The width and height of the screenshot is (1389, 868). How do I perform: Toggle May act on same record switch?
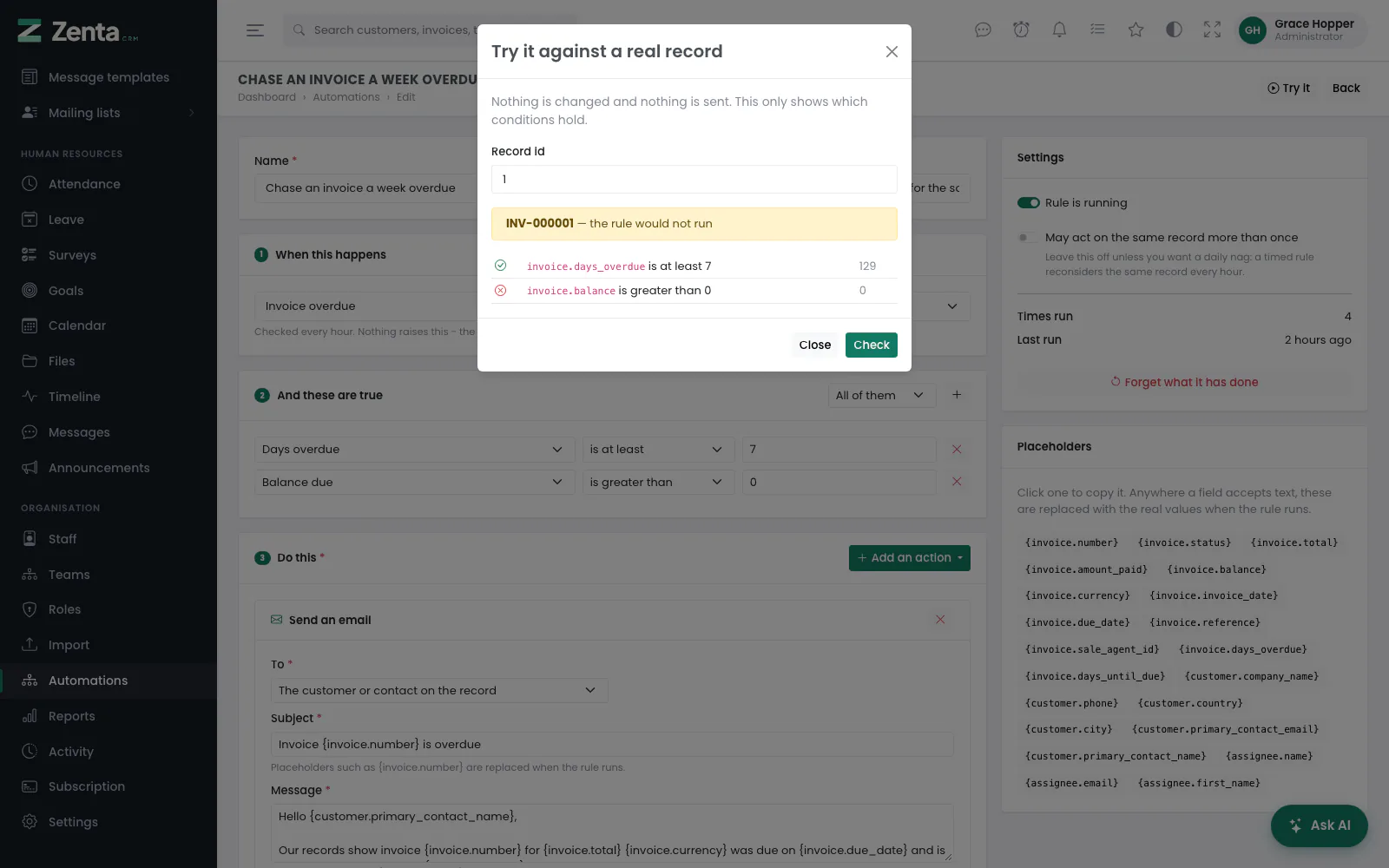(1029, 238)
